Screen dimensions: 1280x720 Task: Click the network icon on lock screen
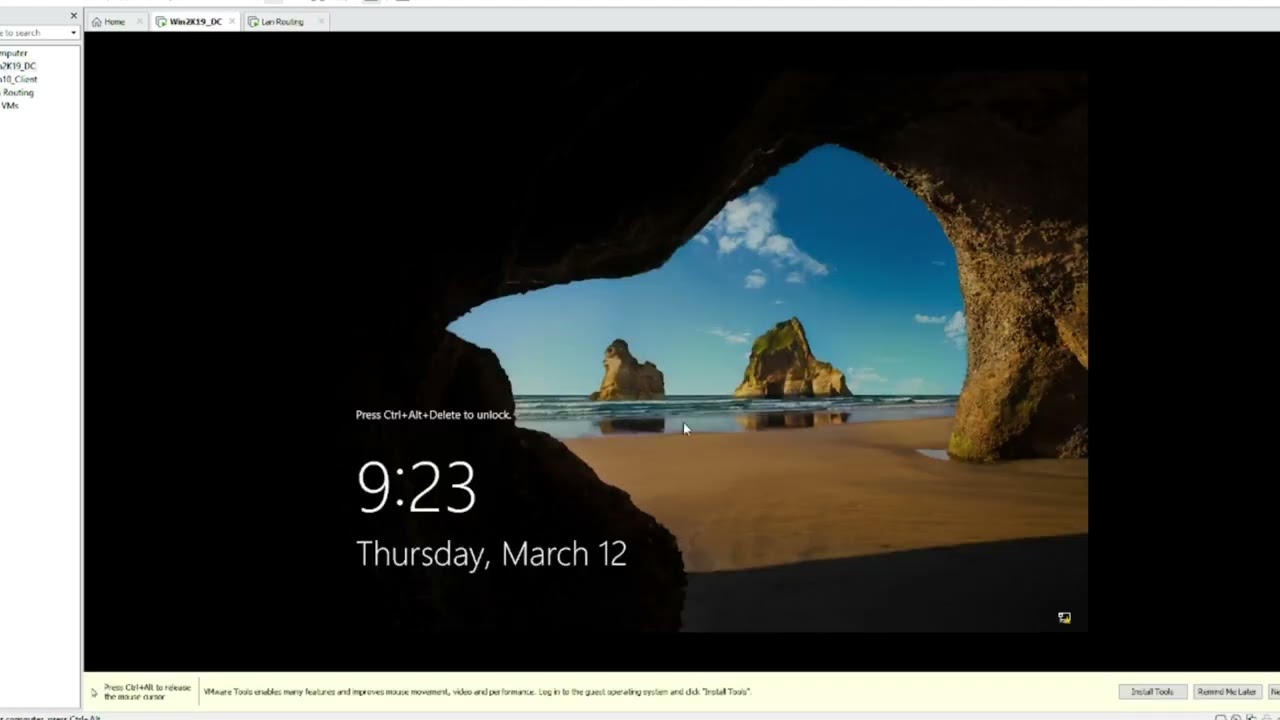pyautogui.click(x=1064, y=618)
